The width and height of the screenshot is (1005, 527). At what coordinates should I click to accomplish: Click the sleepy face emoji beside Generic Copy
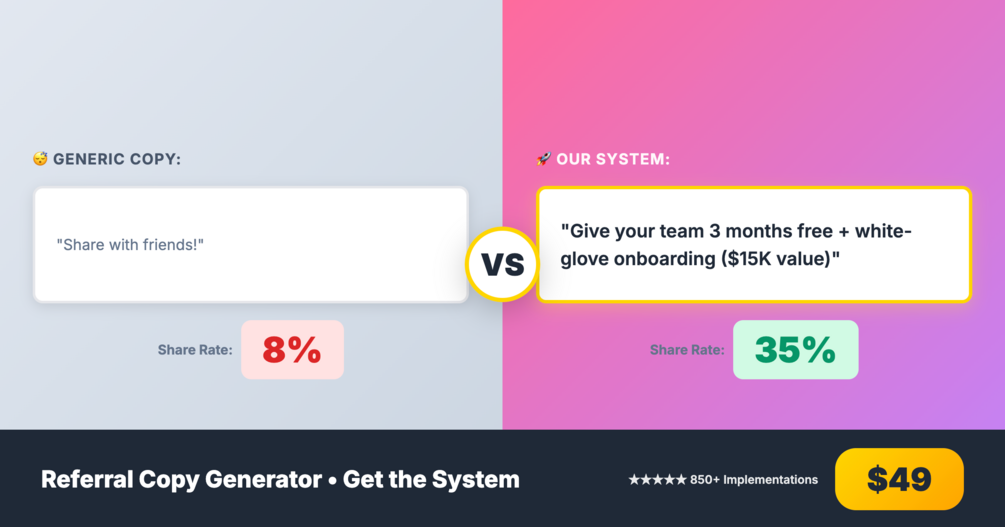pos(40,159)
